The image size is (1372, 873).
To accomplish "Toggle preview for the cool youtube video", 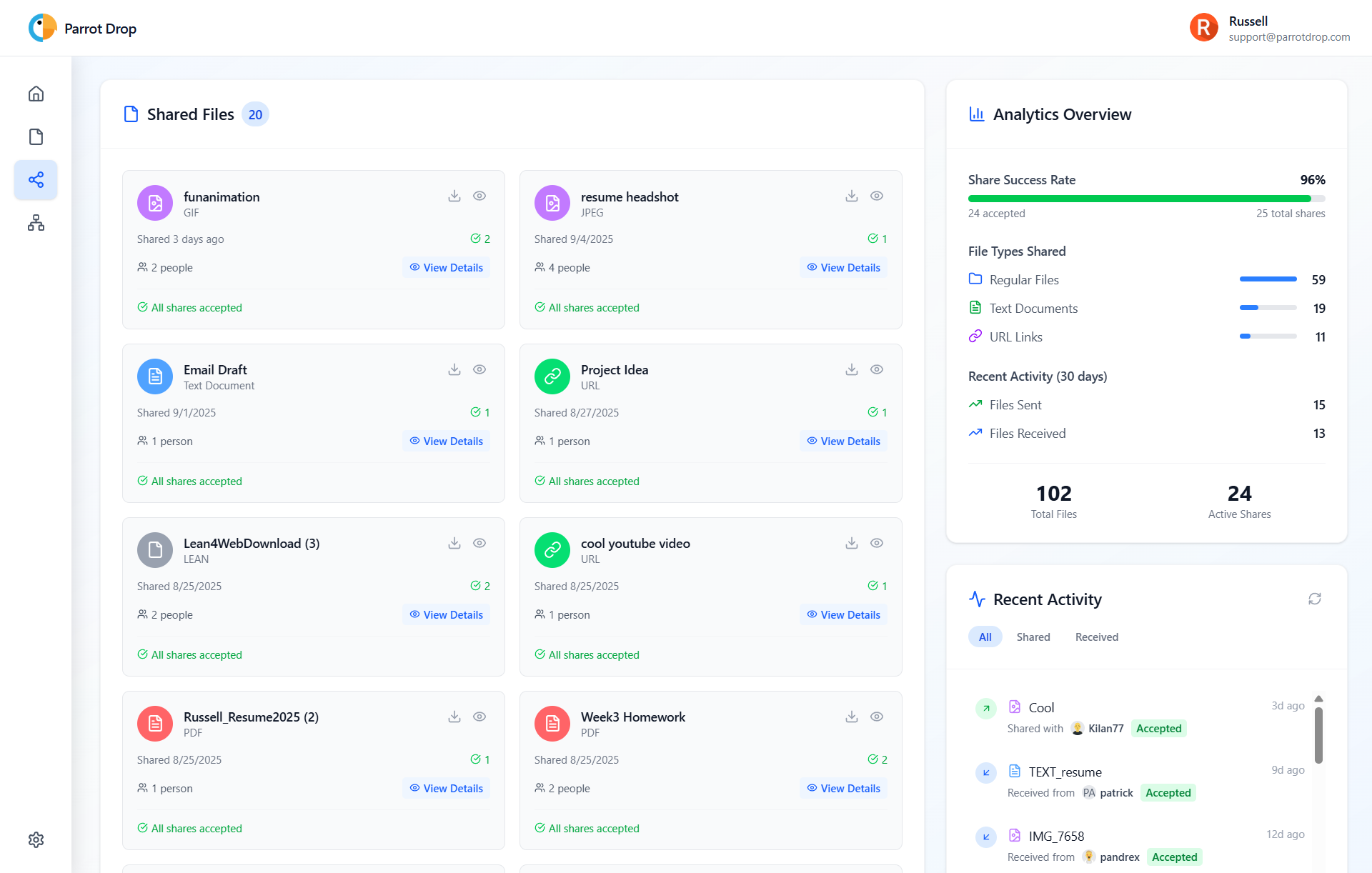I will (877, 543).
